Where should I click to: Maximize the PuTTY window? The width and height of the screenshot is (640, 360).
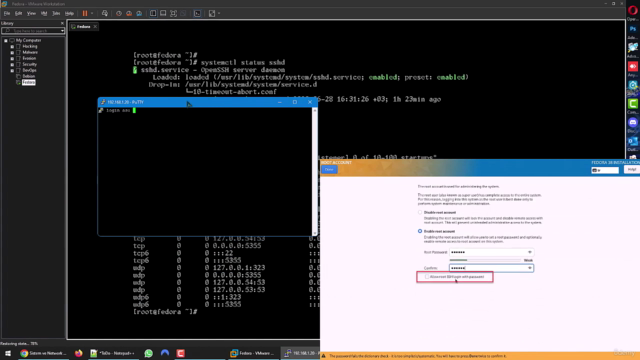click(x=295, y=102)
